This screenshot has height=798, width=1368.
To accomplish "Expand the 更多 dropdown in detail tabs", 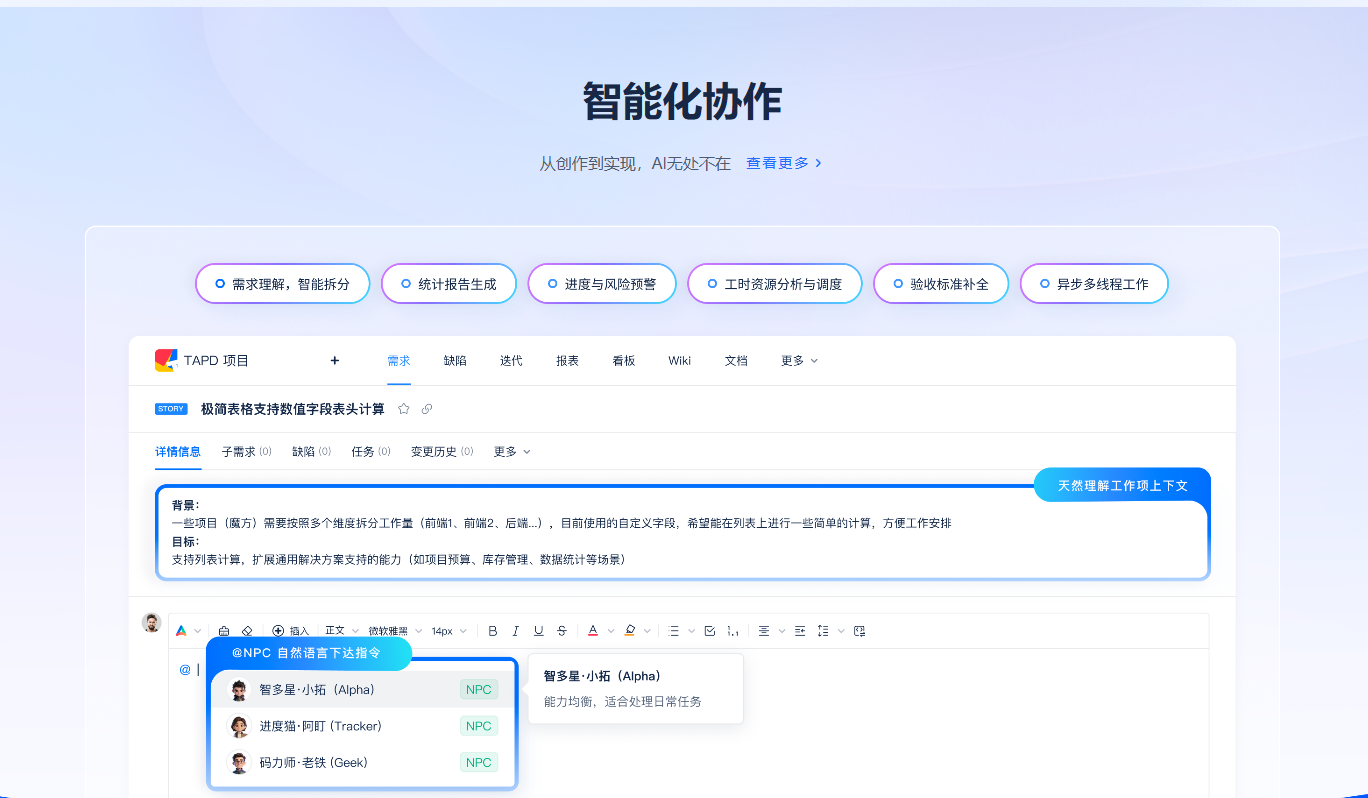I will (x=512, y=452).
